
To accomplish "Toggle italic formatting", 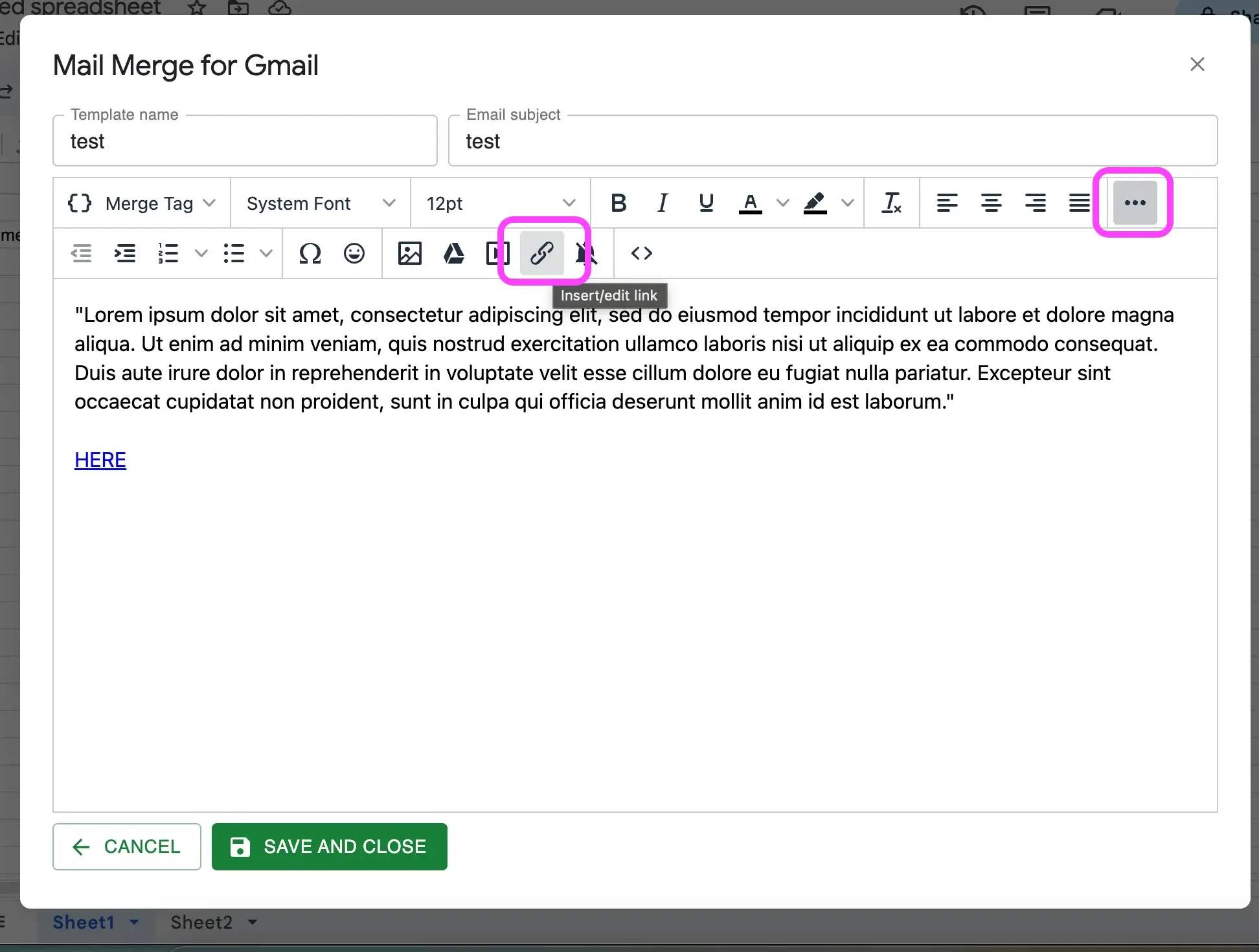I will pos(662,203).
